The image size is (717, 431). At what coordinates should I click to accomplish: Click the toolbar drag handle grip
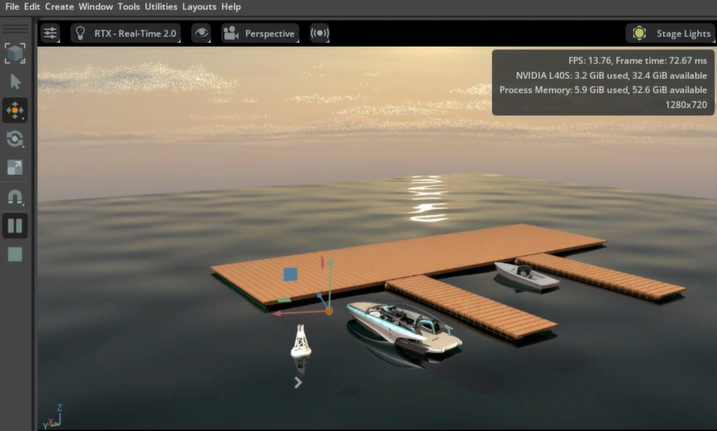point(15,29)
